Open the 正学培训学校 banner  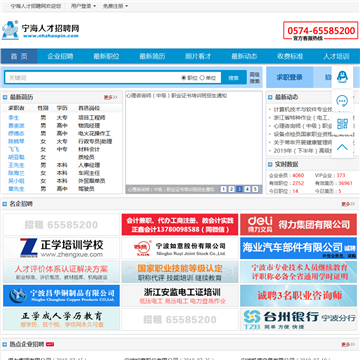[61, 248]
